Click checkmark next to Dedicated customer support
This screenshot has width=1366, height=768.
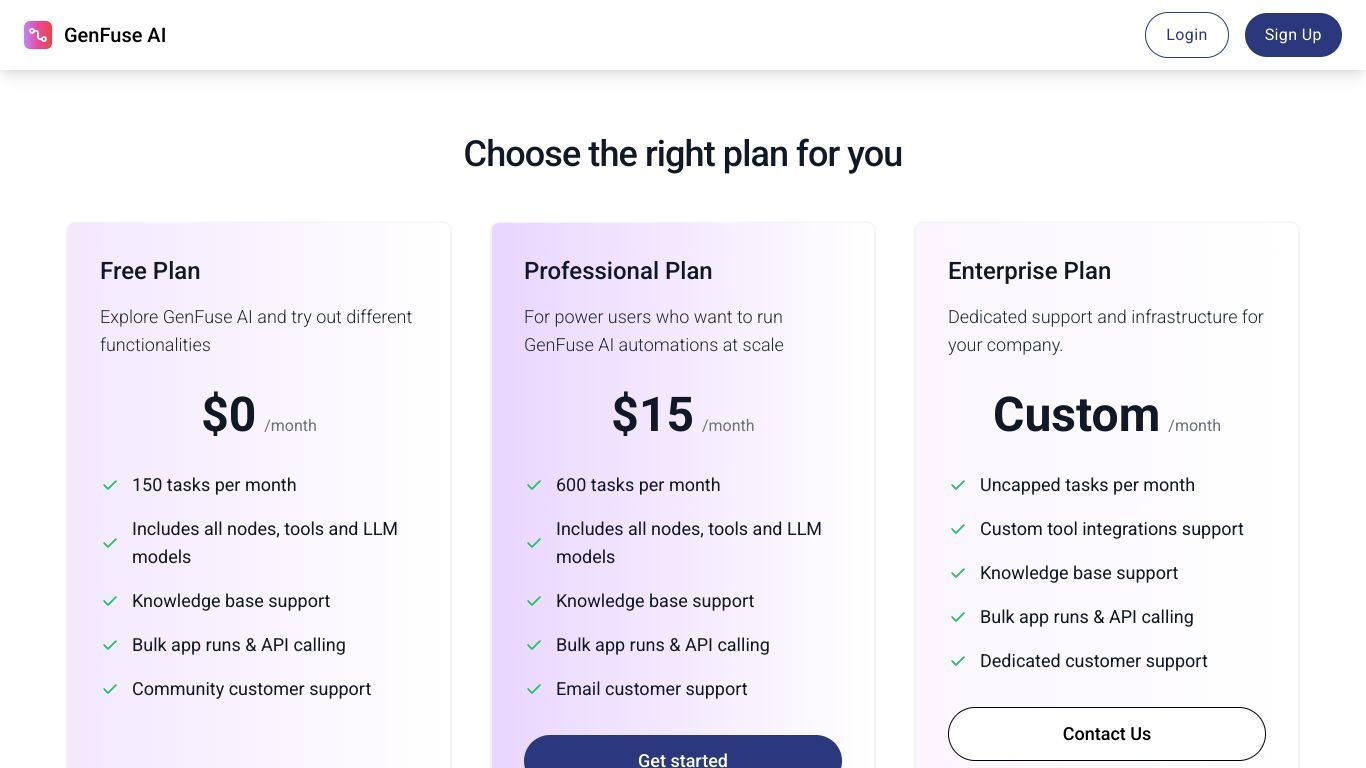(x=958, y=661)
